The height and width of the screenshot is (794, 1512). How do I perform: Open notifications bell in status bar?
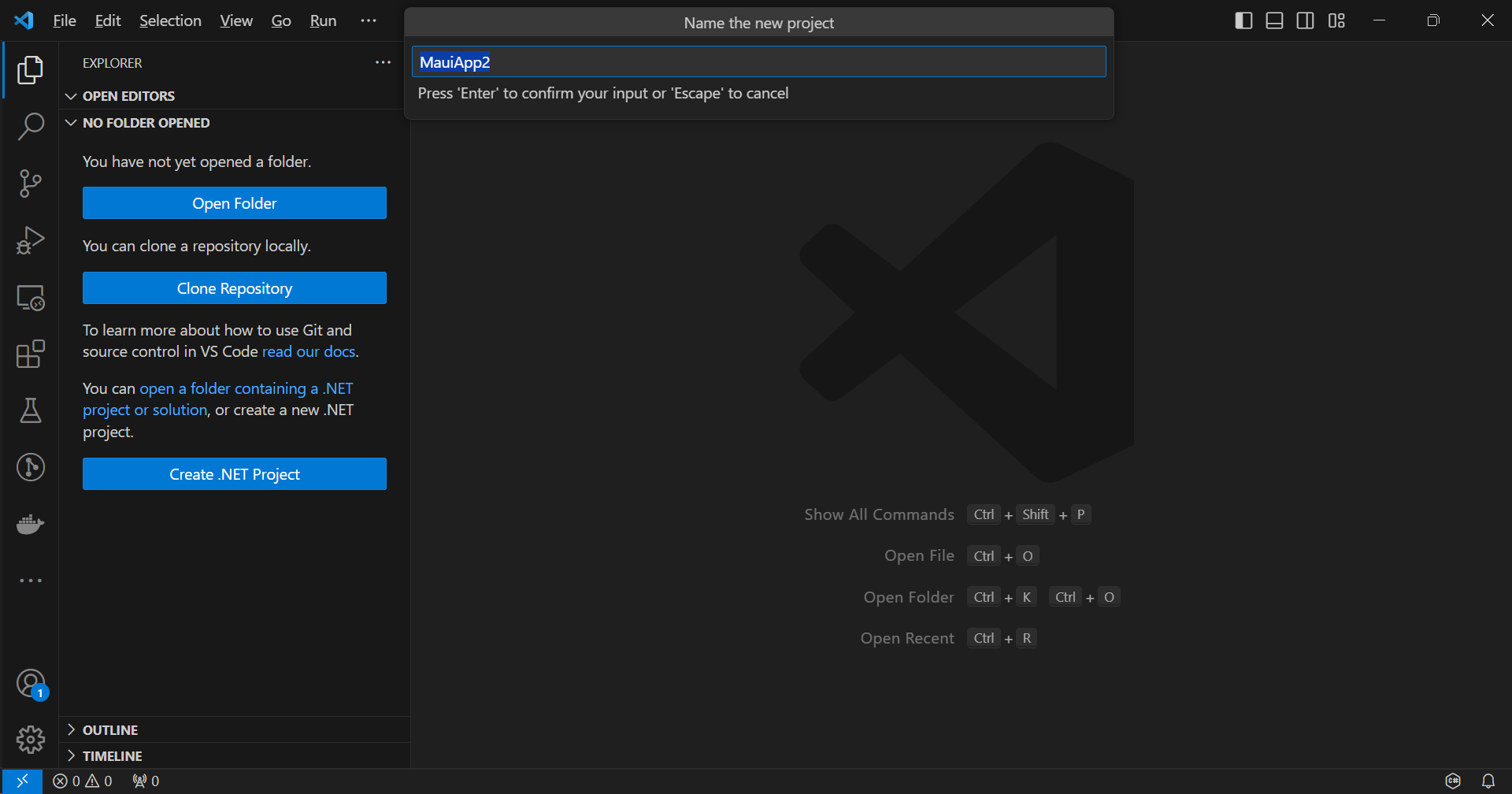point(1488,781)
